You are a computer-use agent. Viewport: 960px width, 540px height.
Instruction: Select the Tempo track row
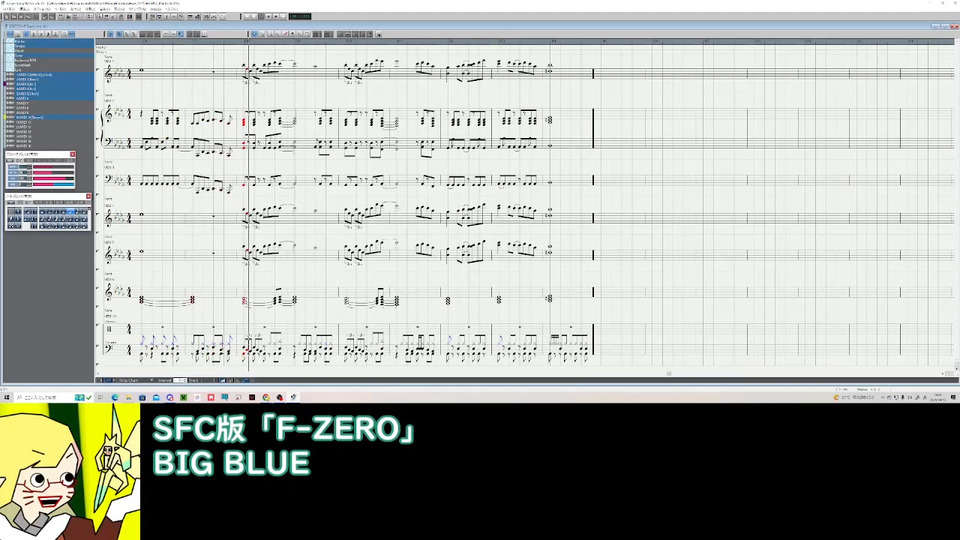click(54, 47)
